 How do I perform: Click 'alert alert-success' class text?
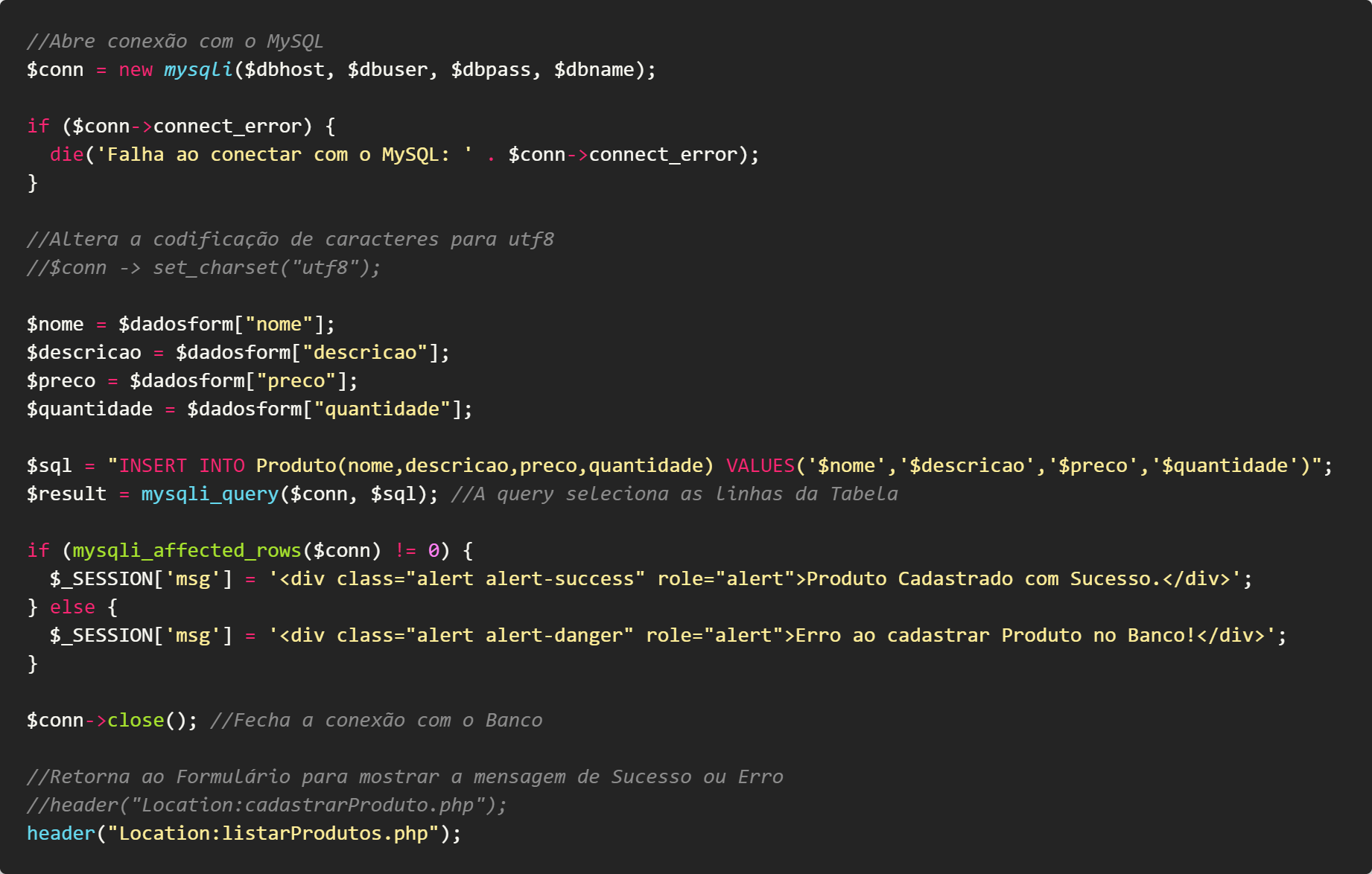point(525,578)
